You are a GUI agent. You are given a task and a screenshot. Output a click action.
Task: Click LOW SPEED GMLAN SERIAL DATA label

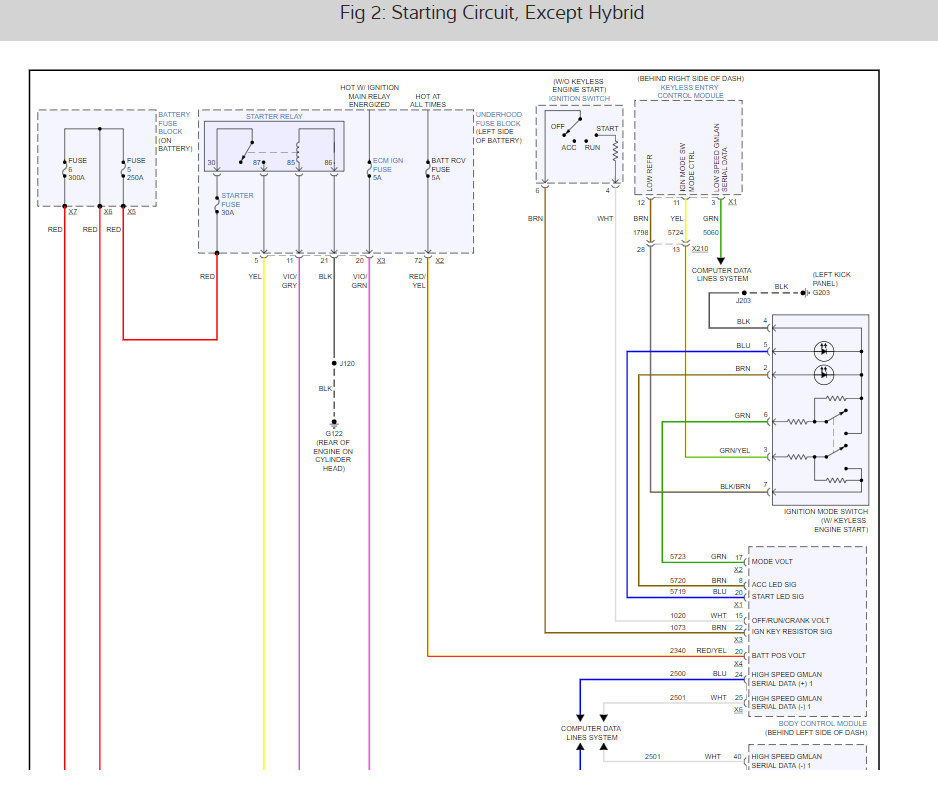pos(720,157)
